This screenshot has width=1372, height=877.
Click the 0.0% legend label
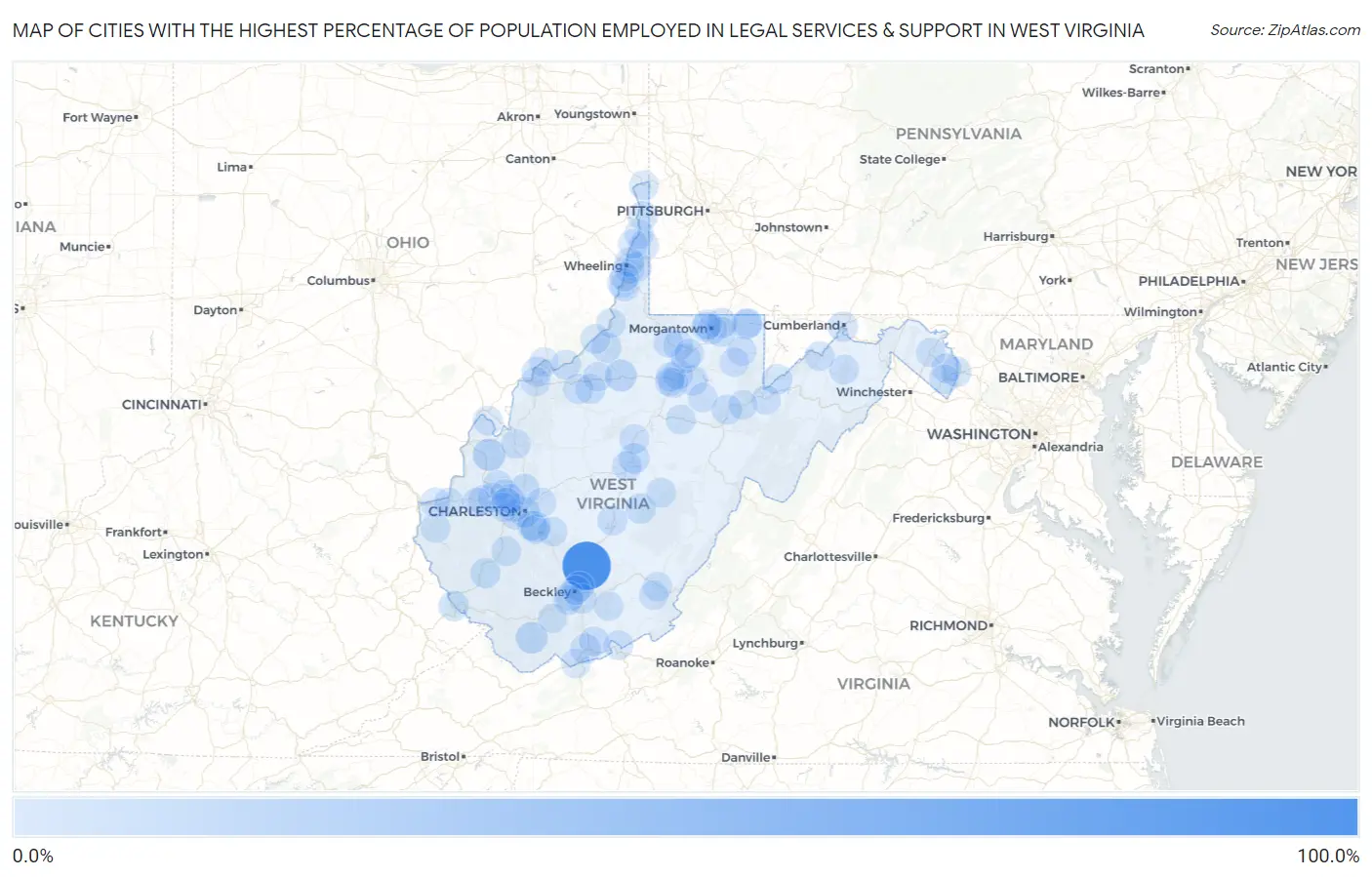tap(33, 856)
